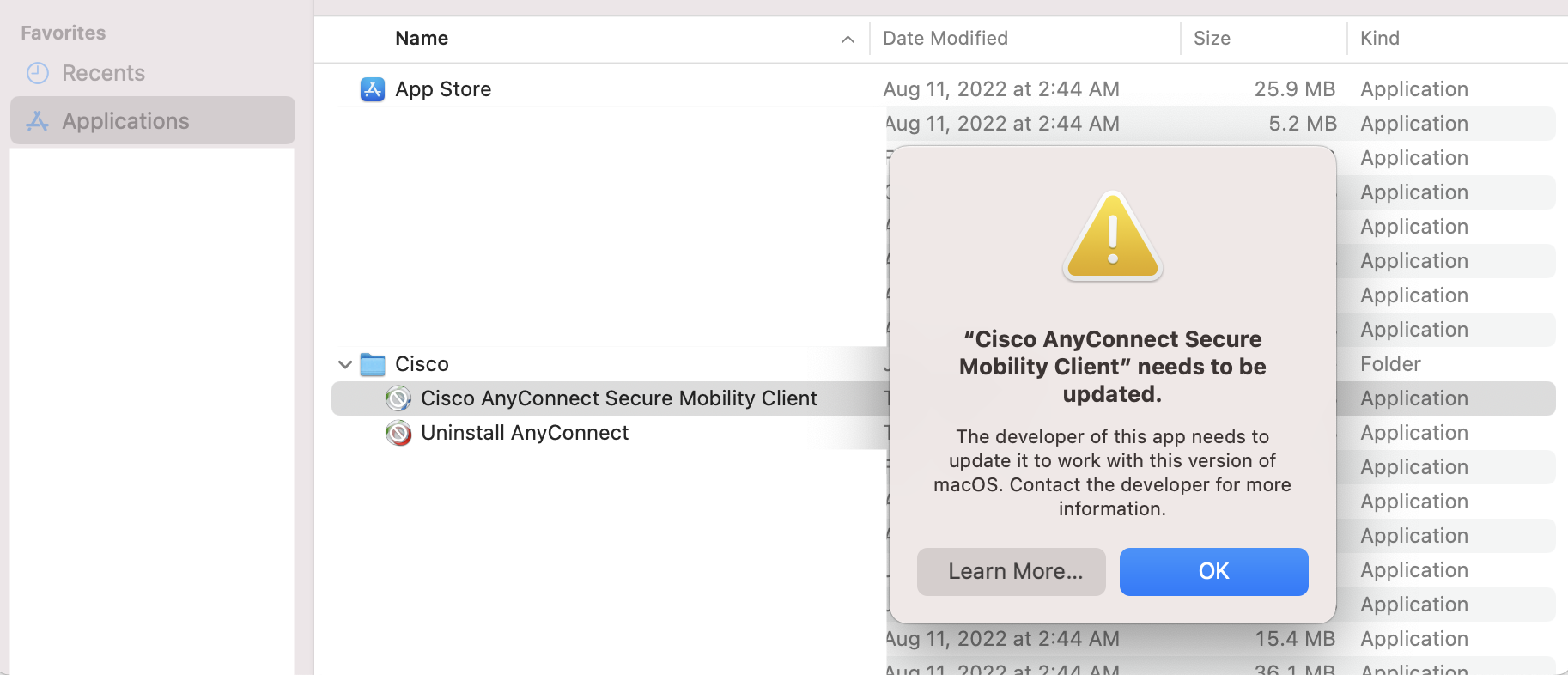Click the blue Cisco folder icon
The height and width of the screenshot is (675, 1568).
tap(372, 363)
